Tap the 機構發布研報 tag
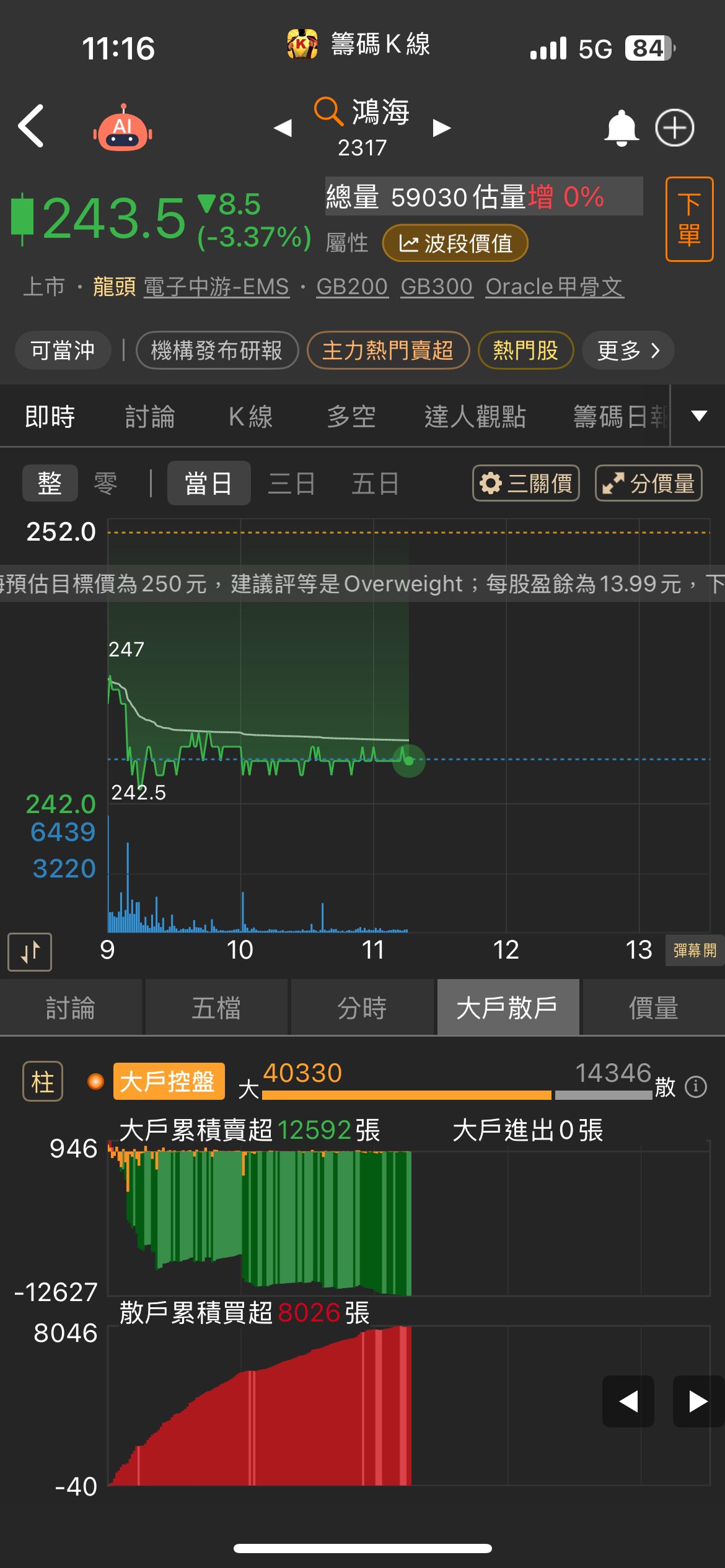This screenshot has height=1568, width=725. click(x=217, y=351)
